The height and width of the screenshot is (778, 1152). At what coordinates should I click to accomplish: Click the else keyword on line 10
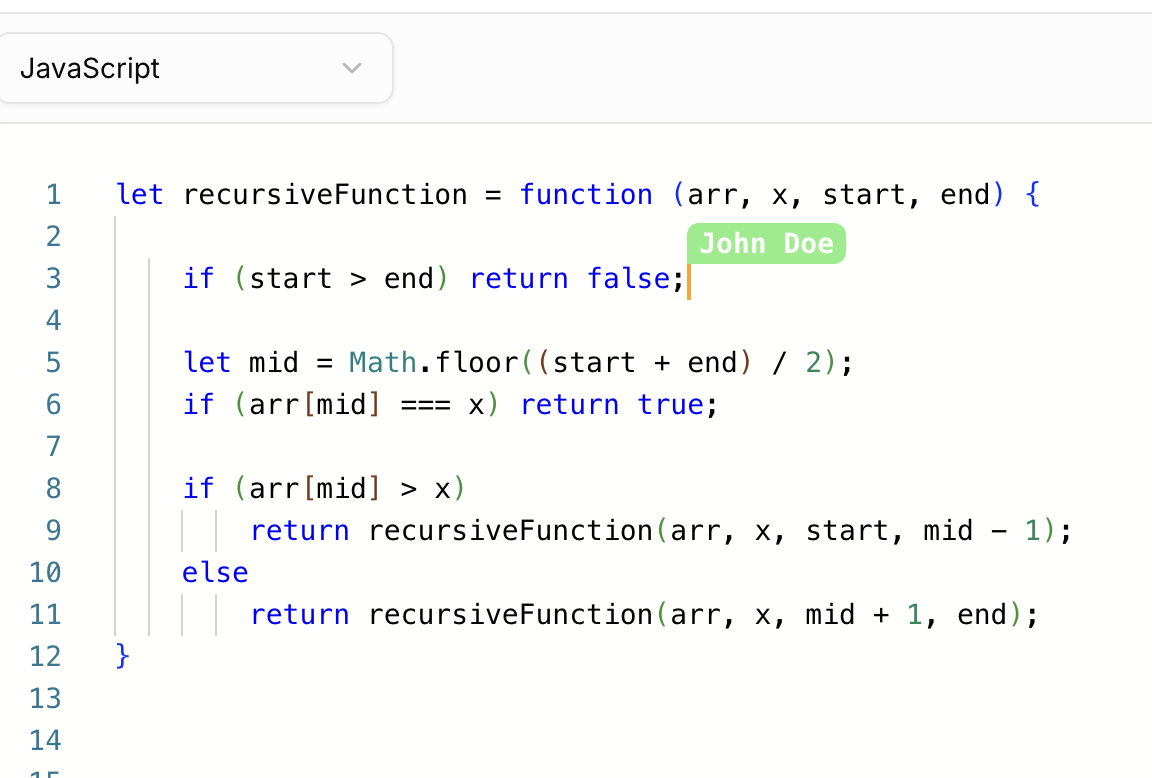215,572
